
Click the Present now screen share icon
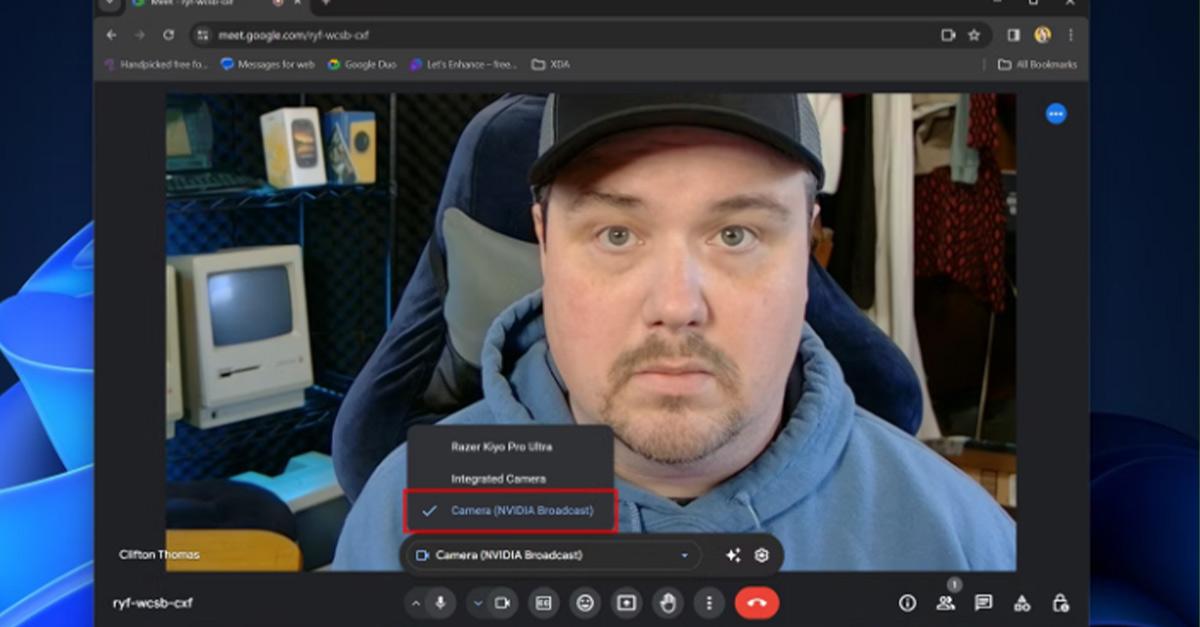pyautogui.click(x=626, y=603)
